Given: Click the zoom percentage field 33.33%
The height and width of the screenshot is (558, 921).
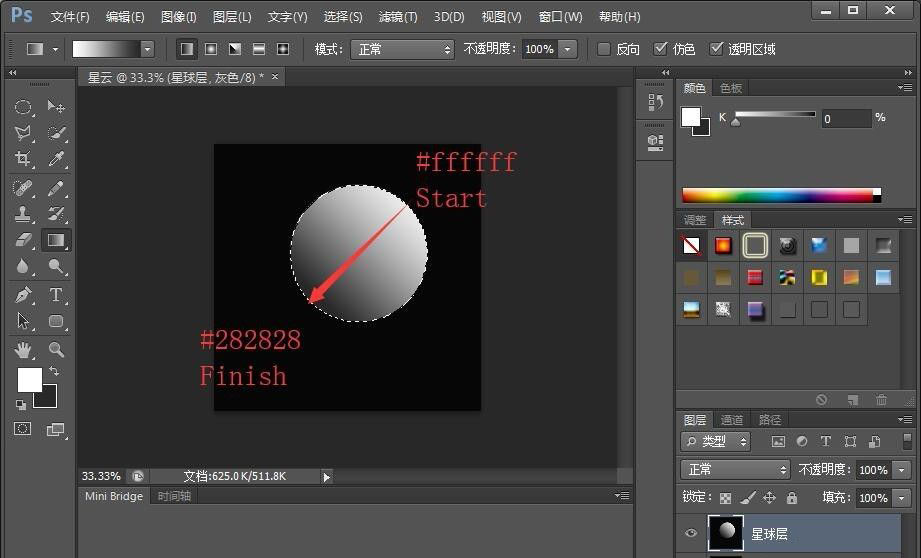Looking at the screenshot, I should 101,476.
